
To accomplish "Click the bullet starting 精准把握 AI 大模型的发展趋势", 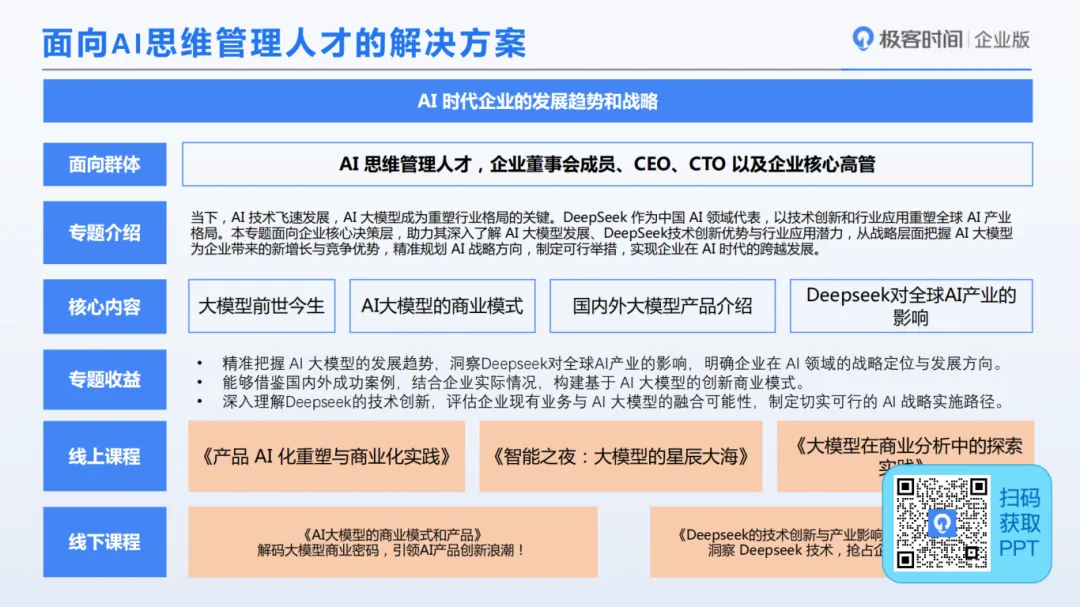I will (x=612, y=364).
